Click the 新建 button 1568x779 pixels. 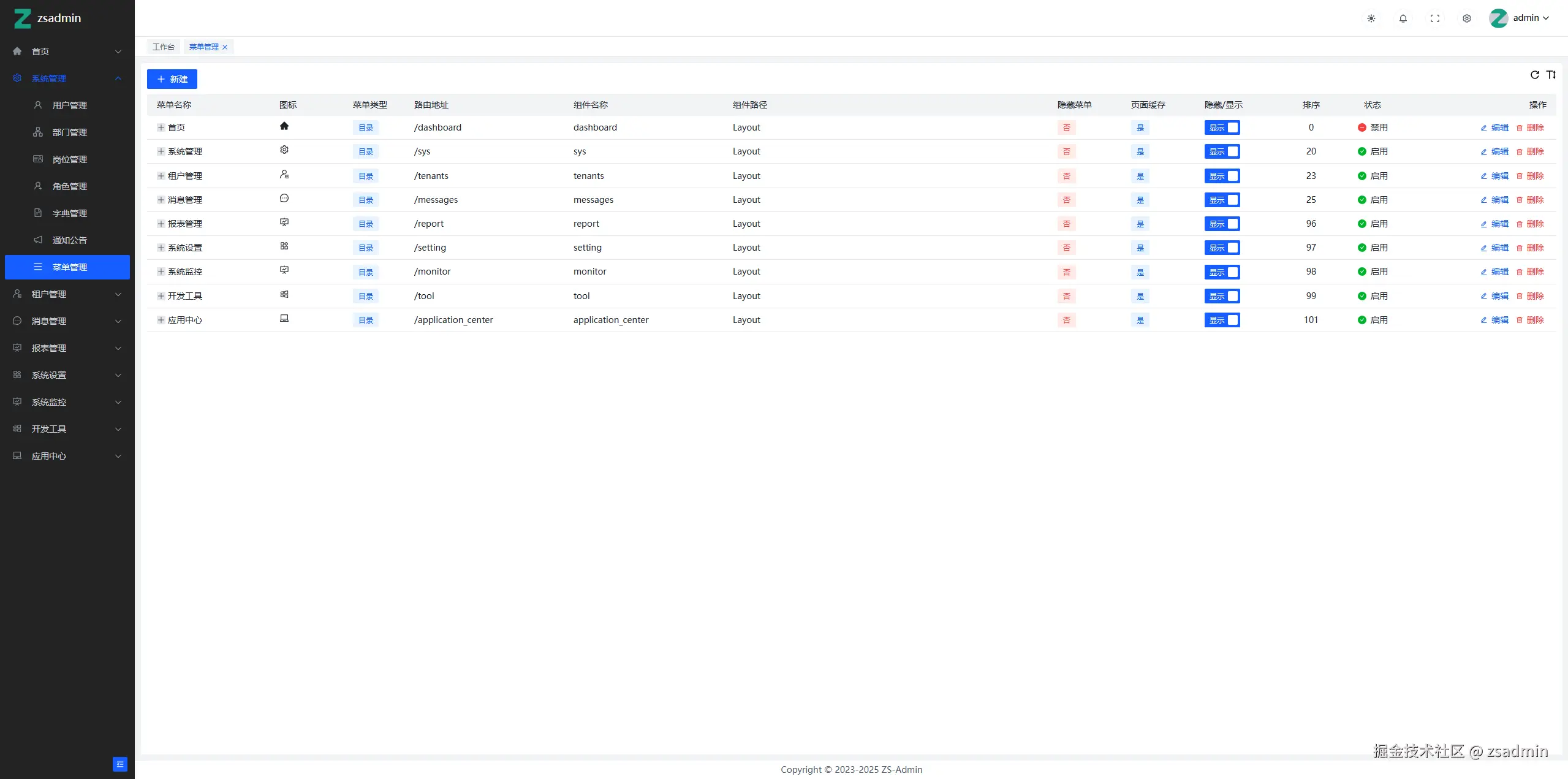[x=172, y=79]
